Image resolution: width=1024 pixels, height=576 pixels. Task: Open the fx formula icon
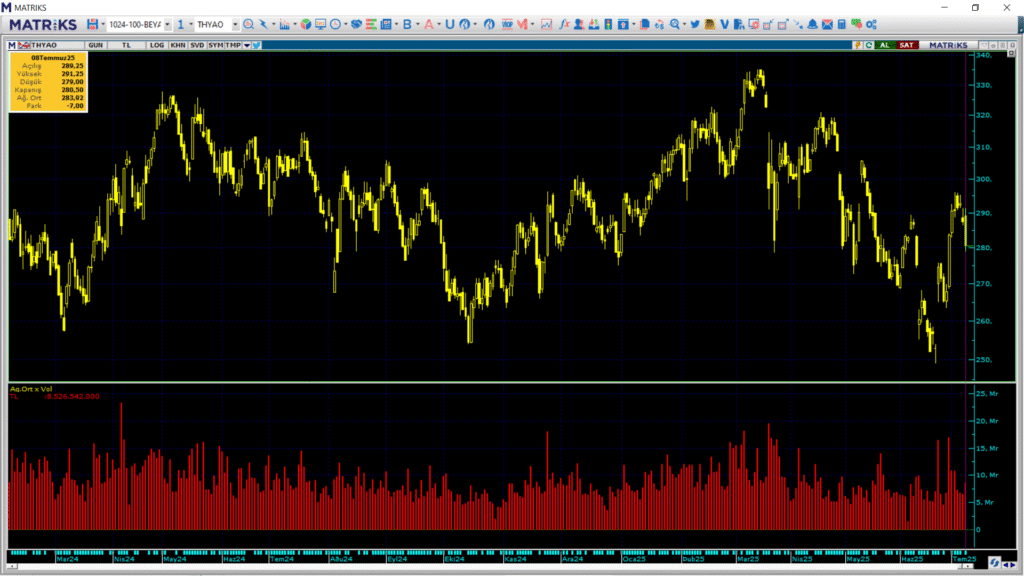click(565, 24)
